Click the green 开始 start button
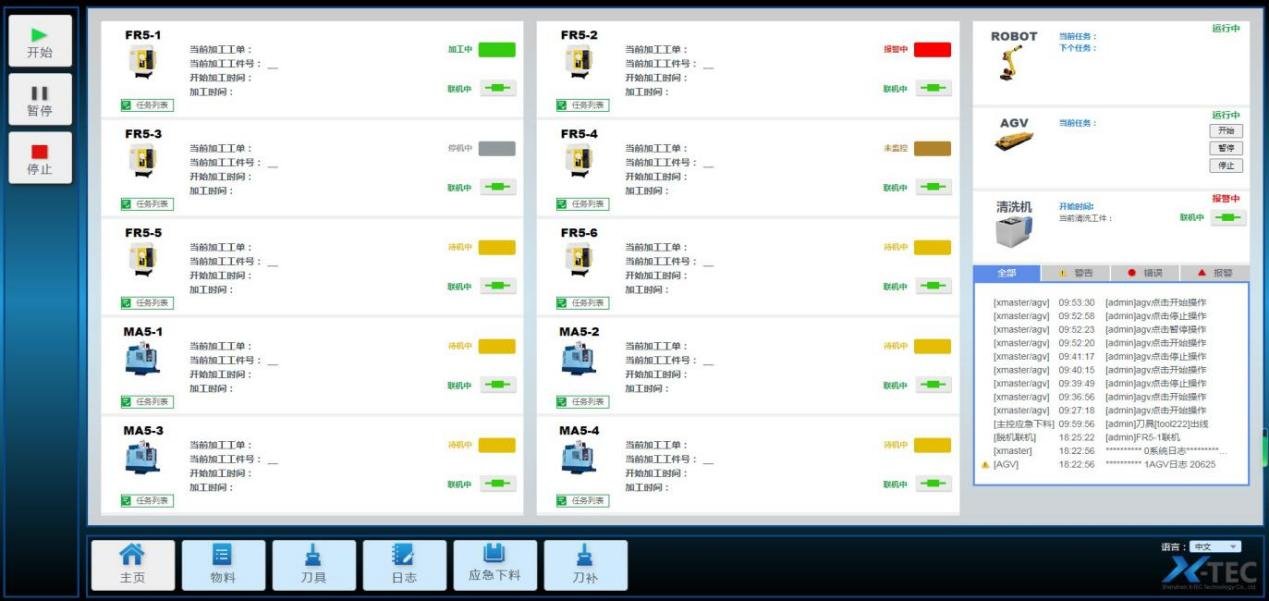The height and width of the screenshot is (601, 1269). pyautogui.click(x=40, y=41)
